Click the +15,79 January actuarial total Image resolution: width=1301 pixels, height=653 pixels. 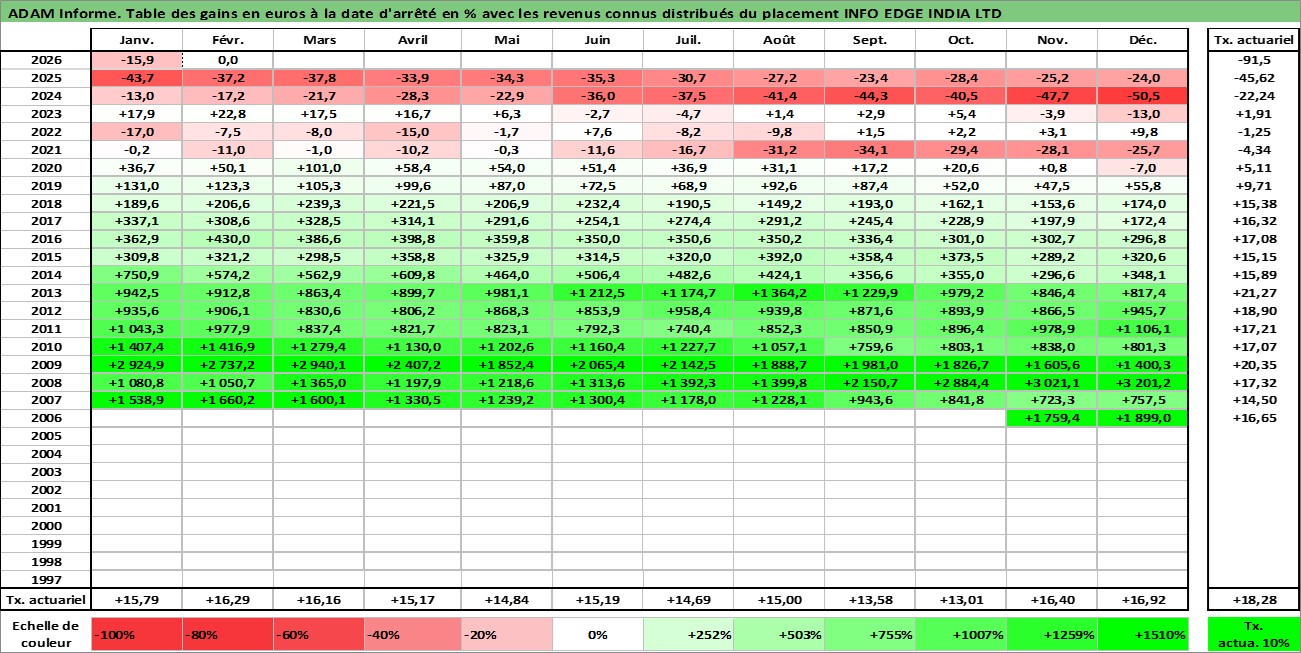[136, 600]
